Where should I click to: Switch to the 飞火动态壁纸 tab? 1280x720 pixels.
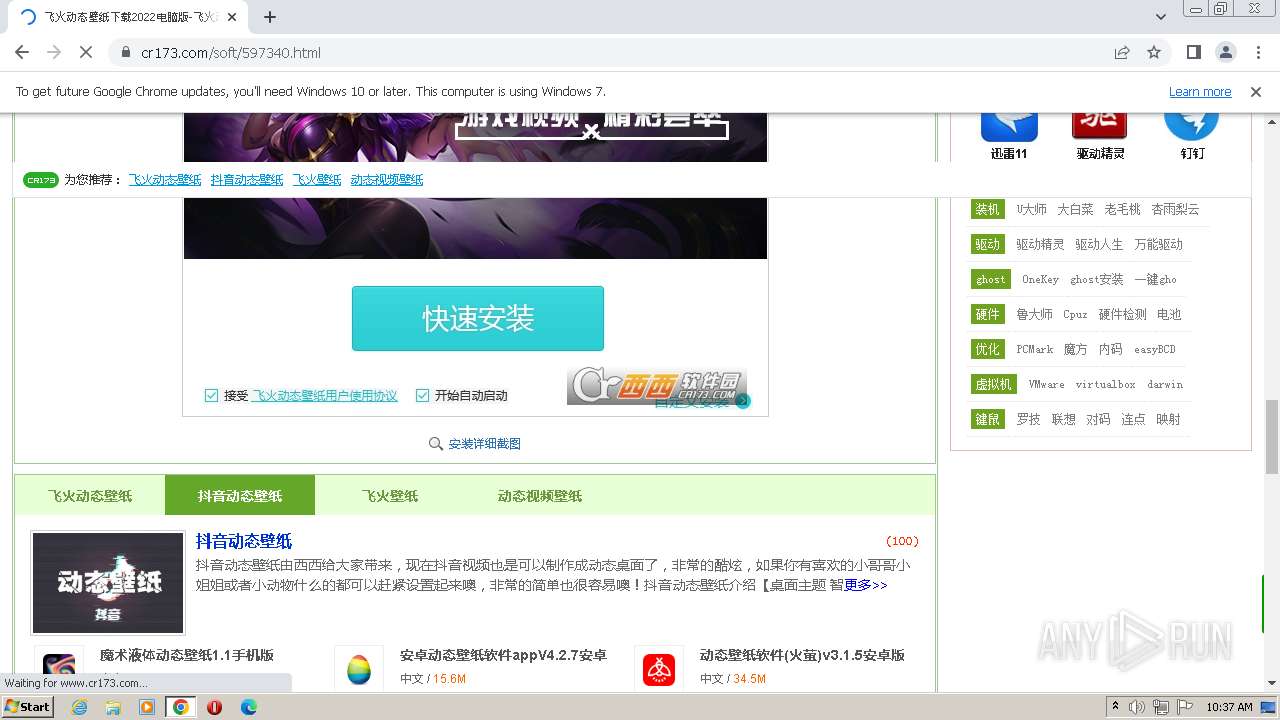click(x=90, y=496)
